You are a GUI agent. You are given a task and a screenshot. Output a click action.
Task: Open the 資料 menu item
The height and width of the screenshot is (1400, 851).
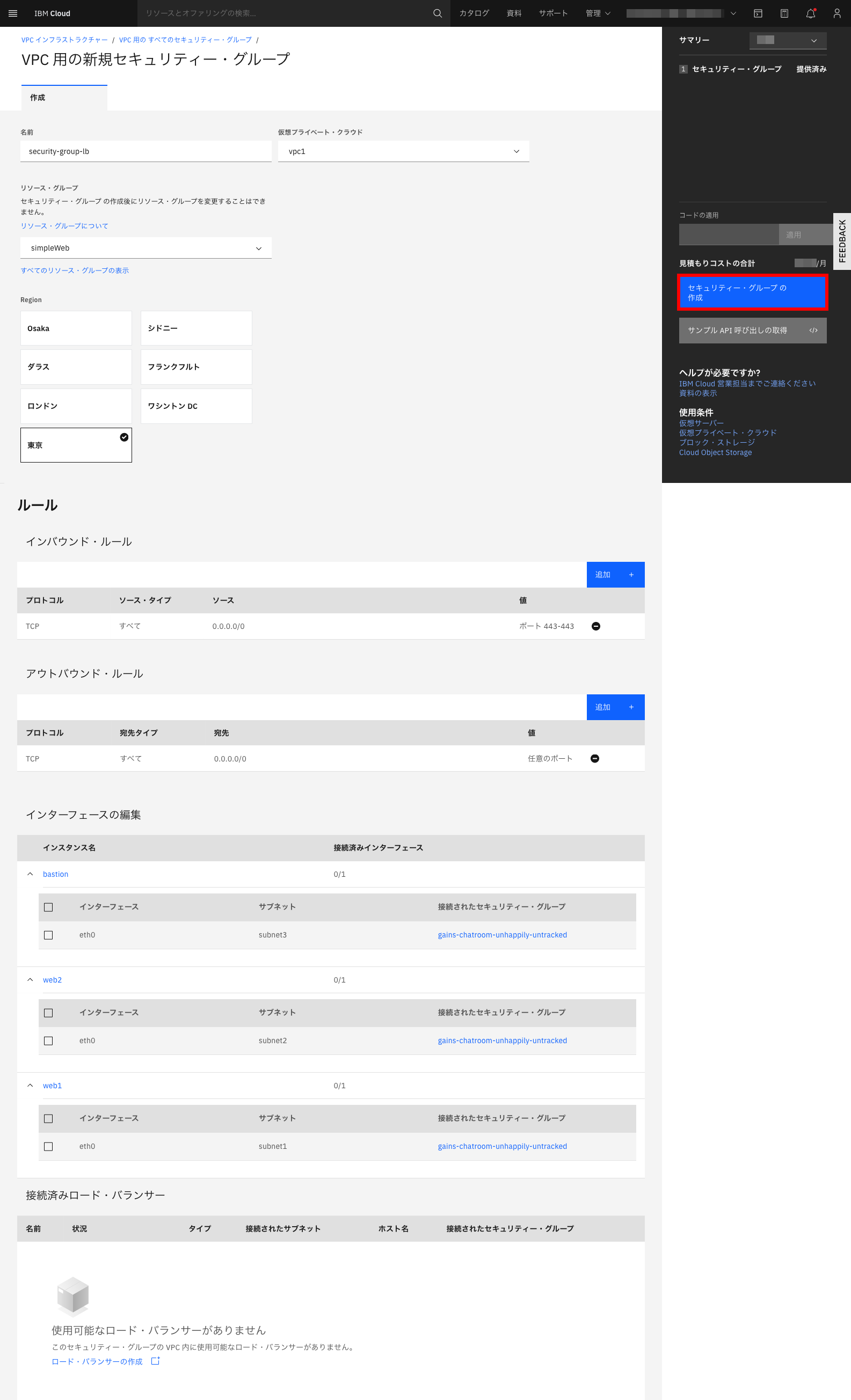click(514, 13)
